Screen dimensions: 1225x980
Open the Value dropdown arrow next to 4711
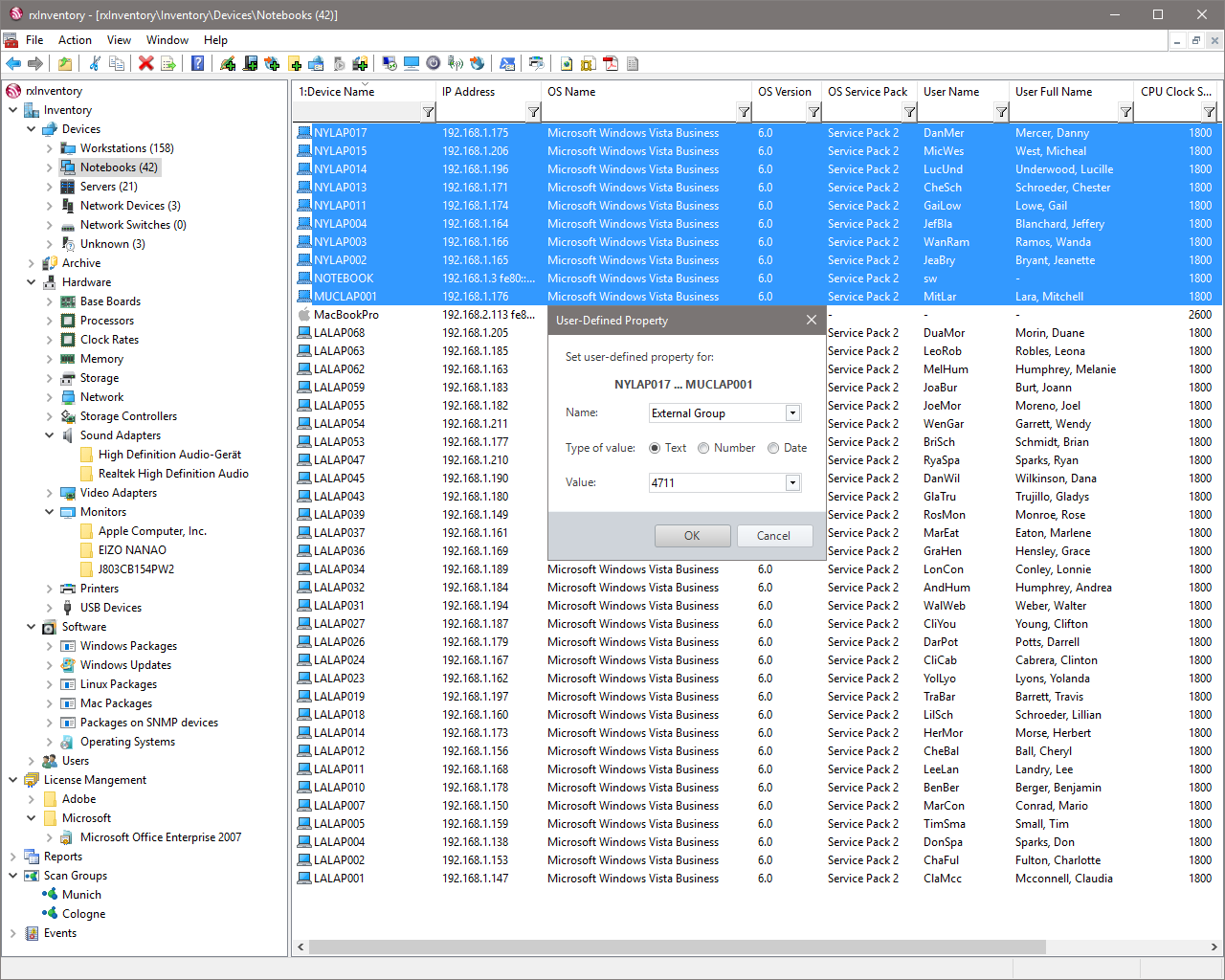pos(792,483)
